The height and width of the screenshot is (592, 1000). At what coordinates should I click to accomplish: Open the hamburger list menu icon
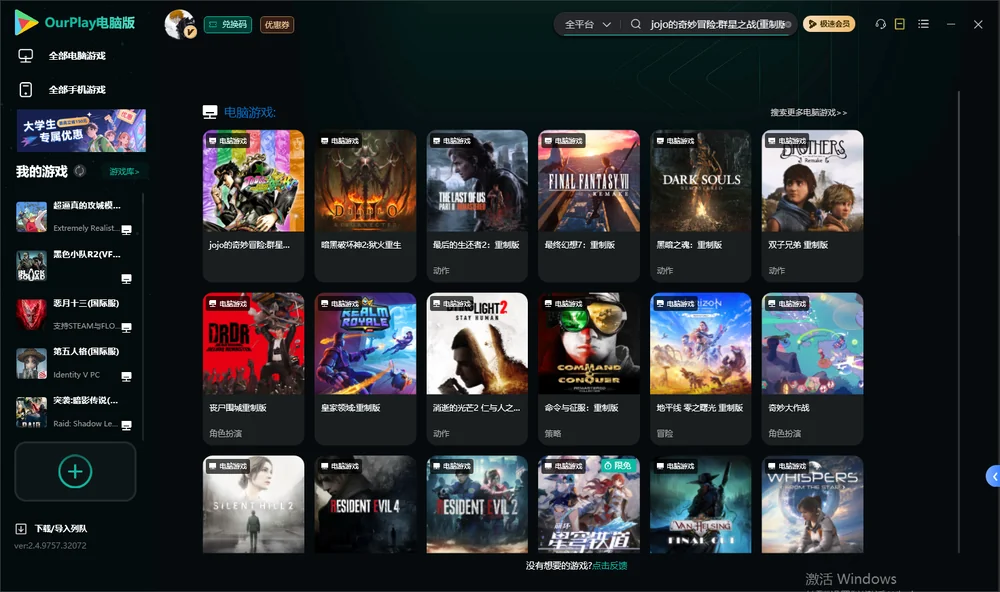[x=923, y=24]
